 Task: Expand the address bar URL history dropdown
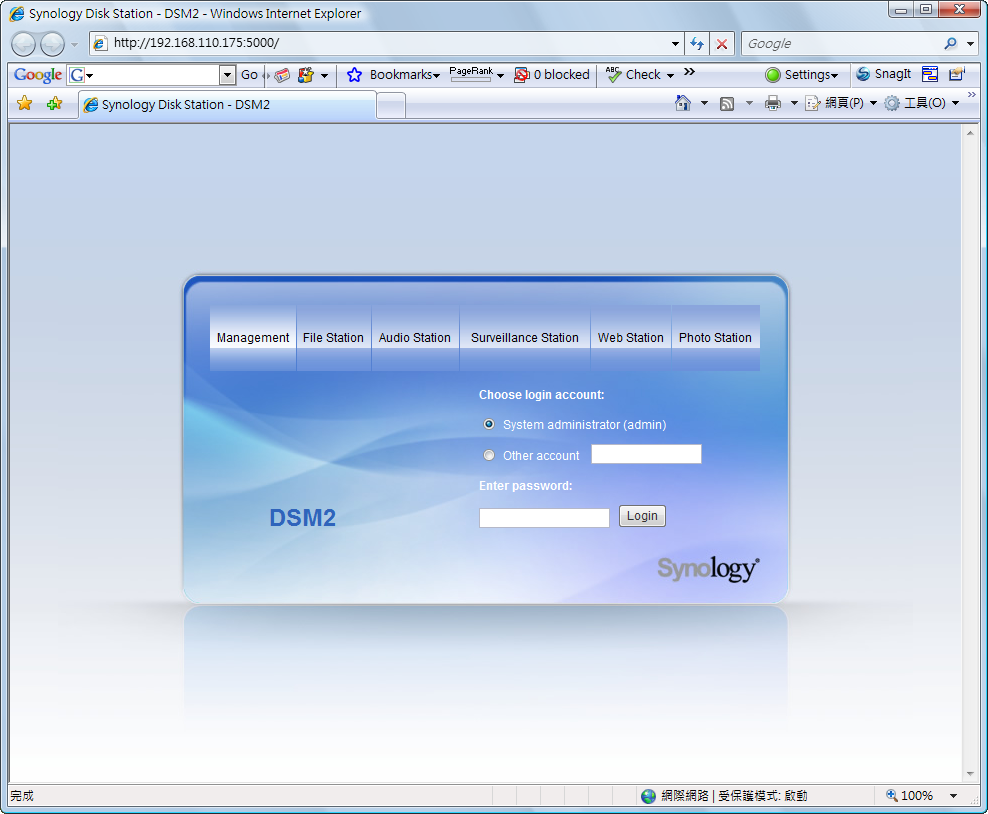(x=676, y=44)
